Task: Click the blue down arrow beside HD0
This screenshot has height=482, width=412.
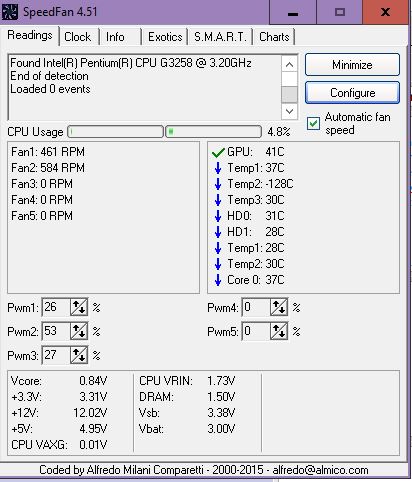Action: pos(218,216)
